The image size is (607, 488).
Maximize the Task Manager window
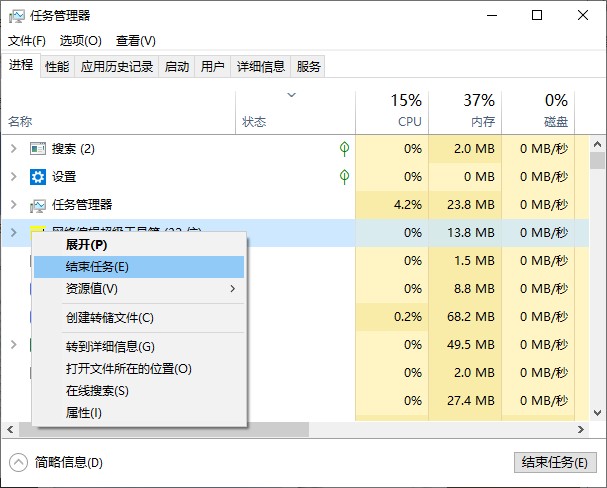[537, 15]
